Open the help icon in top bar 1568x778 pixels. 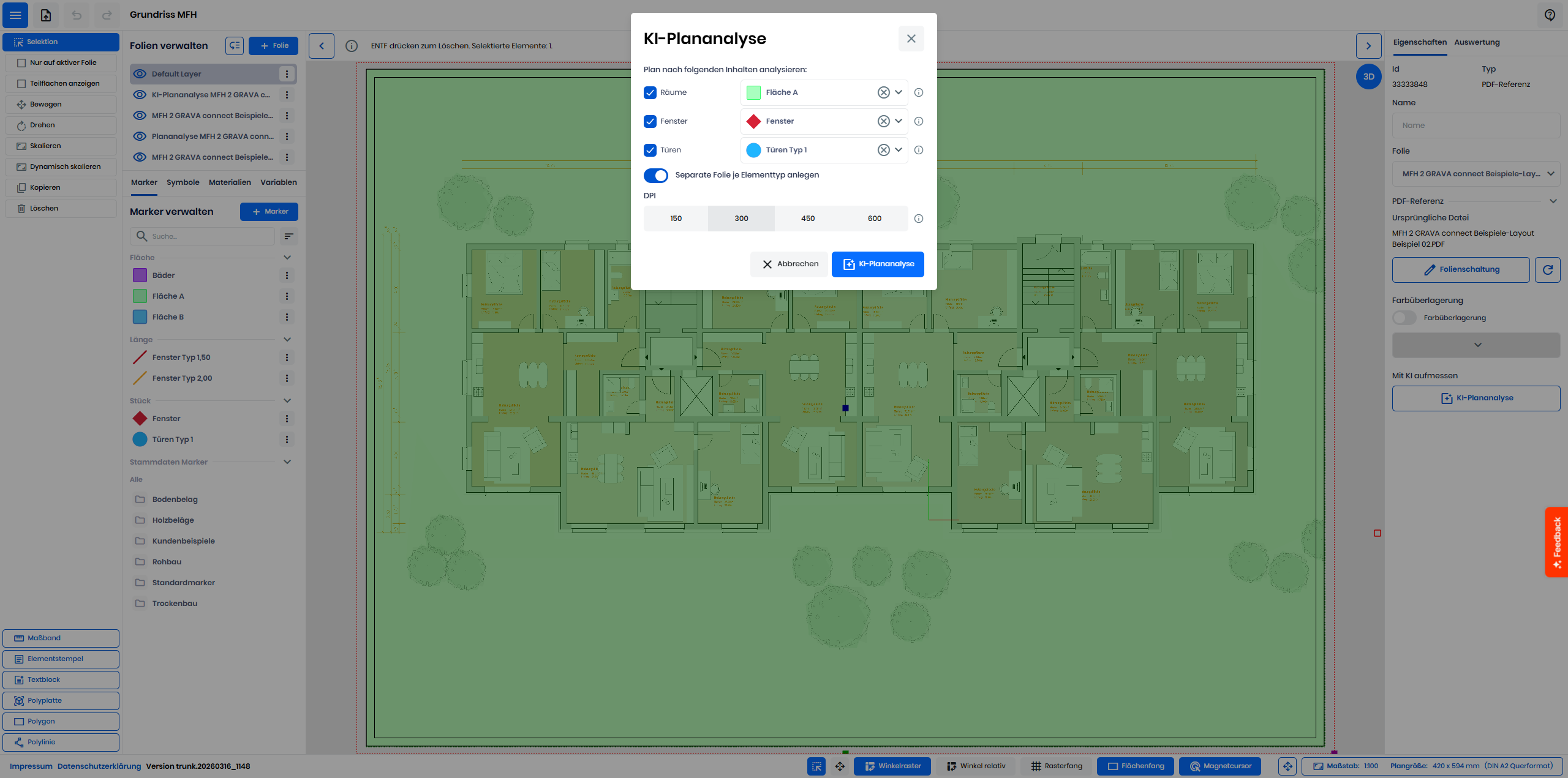point(1550,15)
